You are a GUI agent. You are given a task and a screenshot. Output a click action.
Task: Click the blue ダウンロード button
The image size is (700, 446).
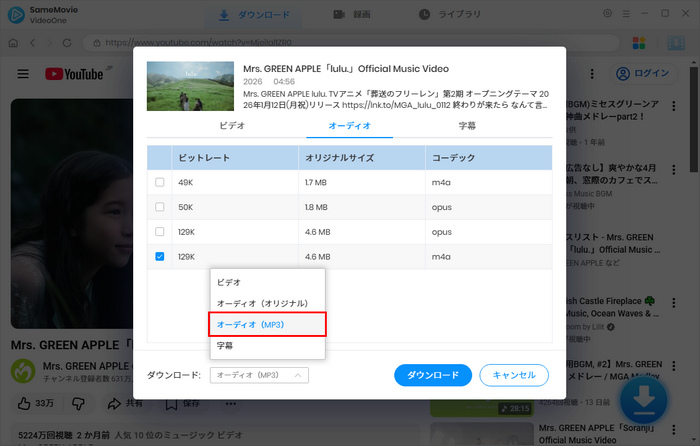433,375
